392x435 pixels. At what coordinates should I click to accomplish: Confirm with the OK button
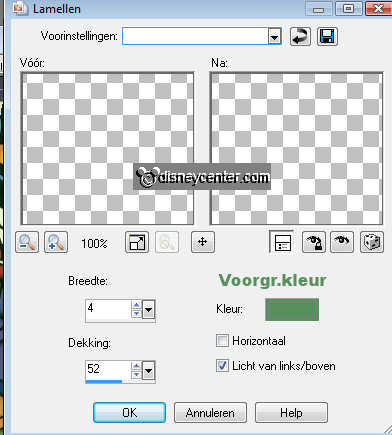[129, 413]
